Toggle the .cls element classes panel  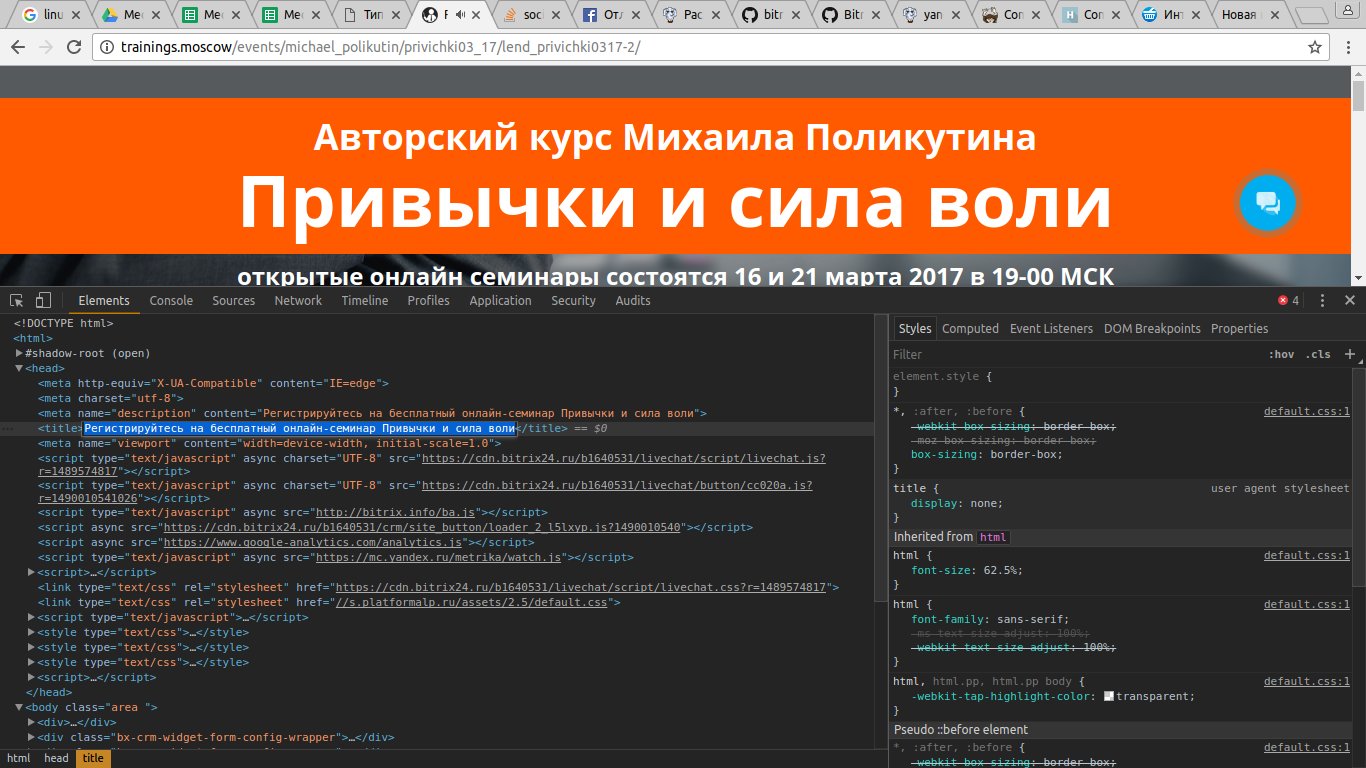[x=1318, y=354]
